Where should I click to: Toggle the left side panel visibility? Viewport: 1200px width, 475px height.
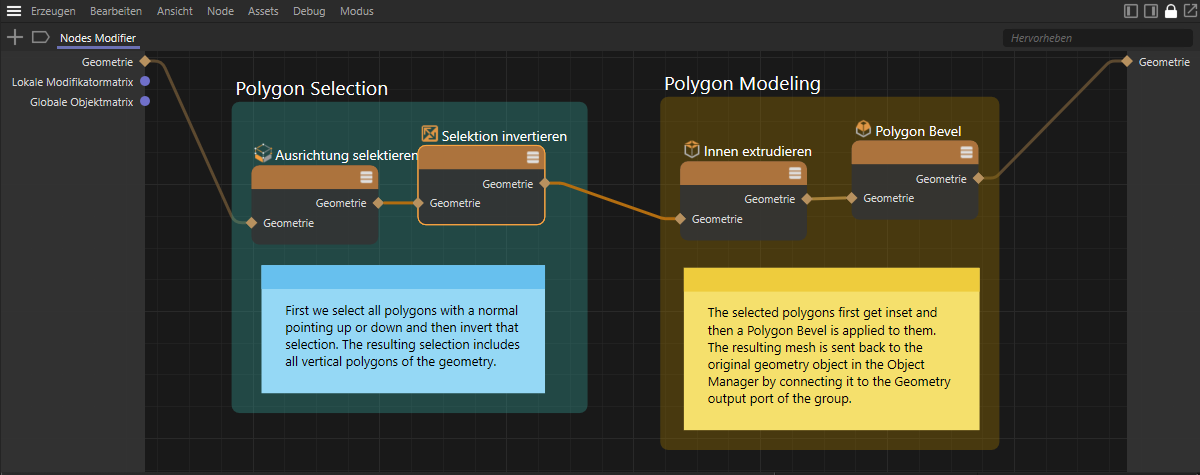coord(1131,11)
